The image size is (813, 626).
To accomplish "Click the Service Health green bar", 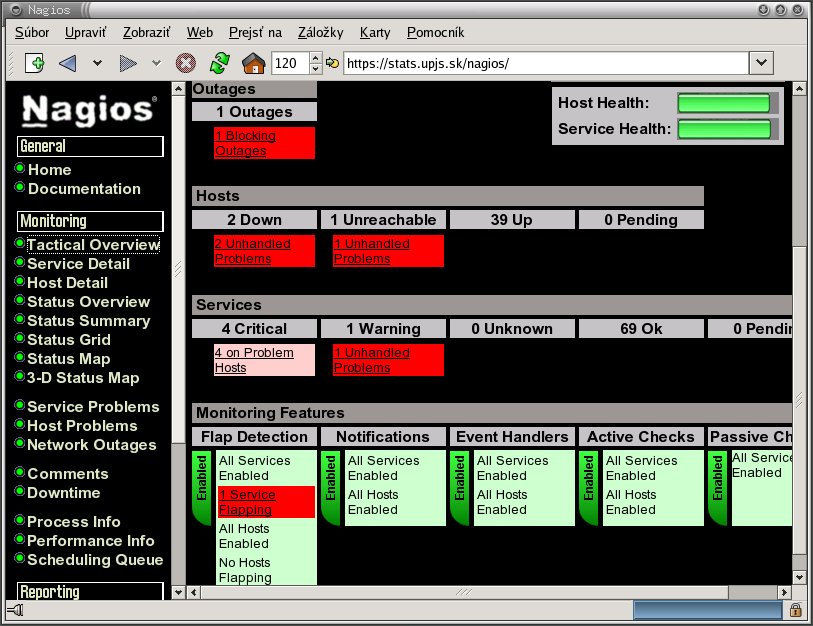I will (724, 129).
